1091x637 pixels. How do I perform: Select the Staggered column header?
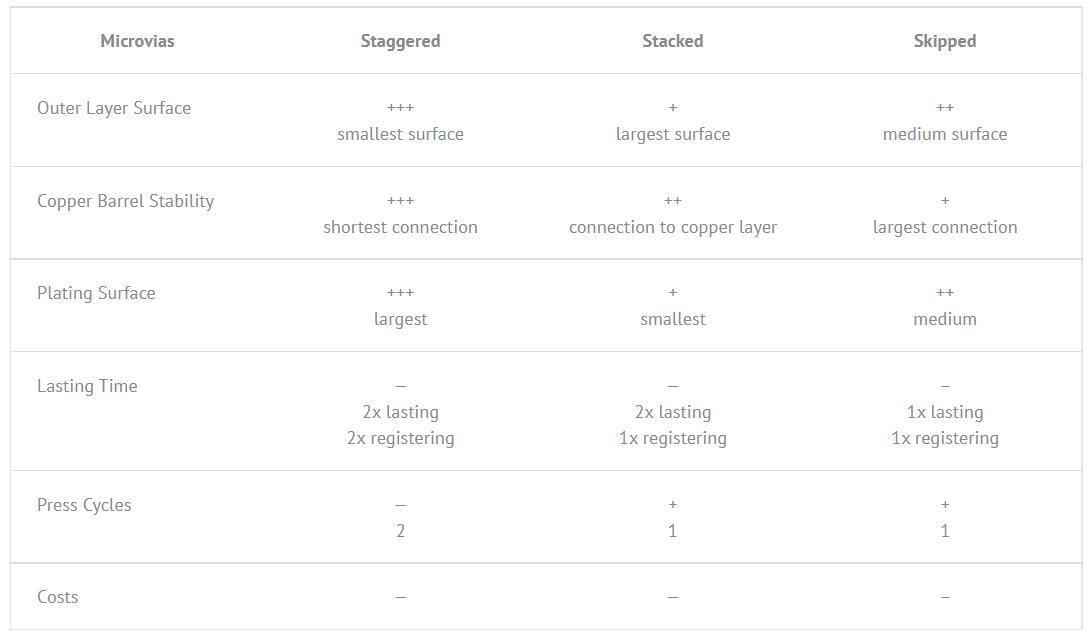click(x=400, y=41)
